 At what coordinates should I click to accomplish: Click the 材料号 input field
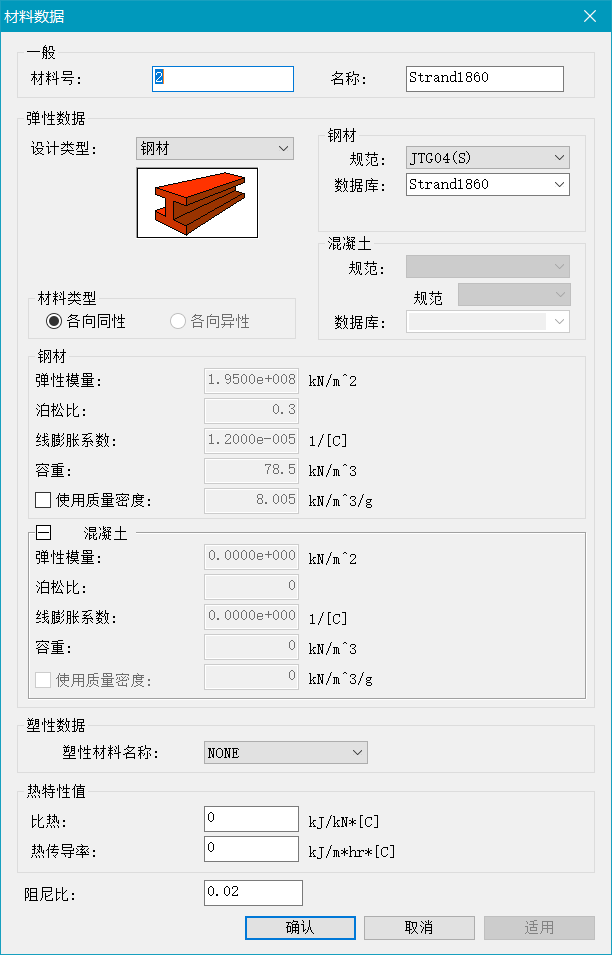223,78
